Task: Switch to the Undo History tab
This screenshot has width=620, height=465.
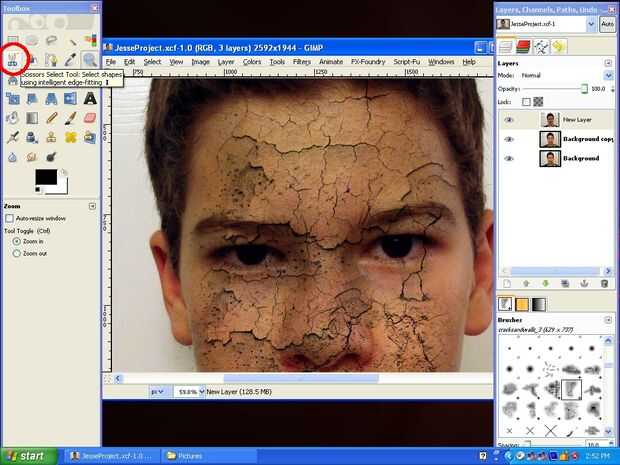Action: pos(559,47)
